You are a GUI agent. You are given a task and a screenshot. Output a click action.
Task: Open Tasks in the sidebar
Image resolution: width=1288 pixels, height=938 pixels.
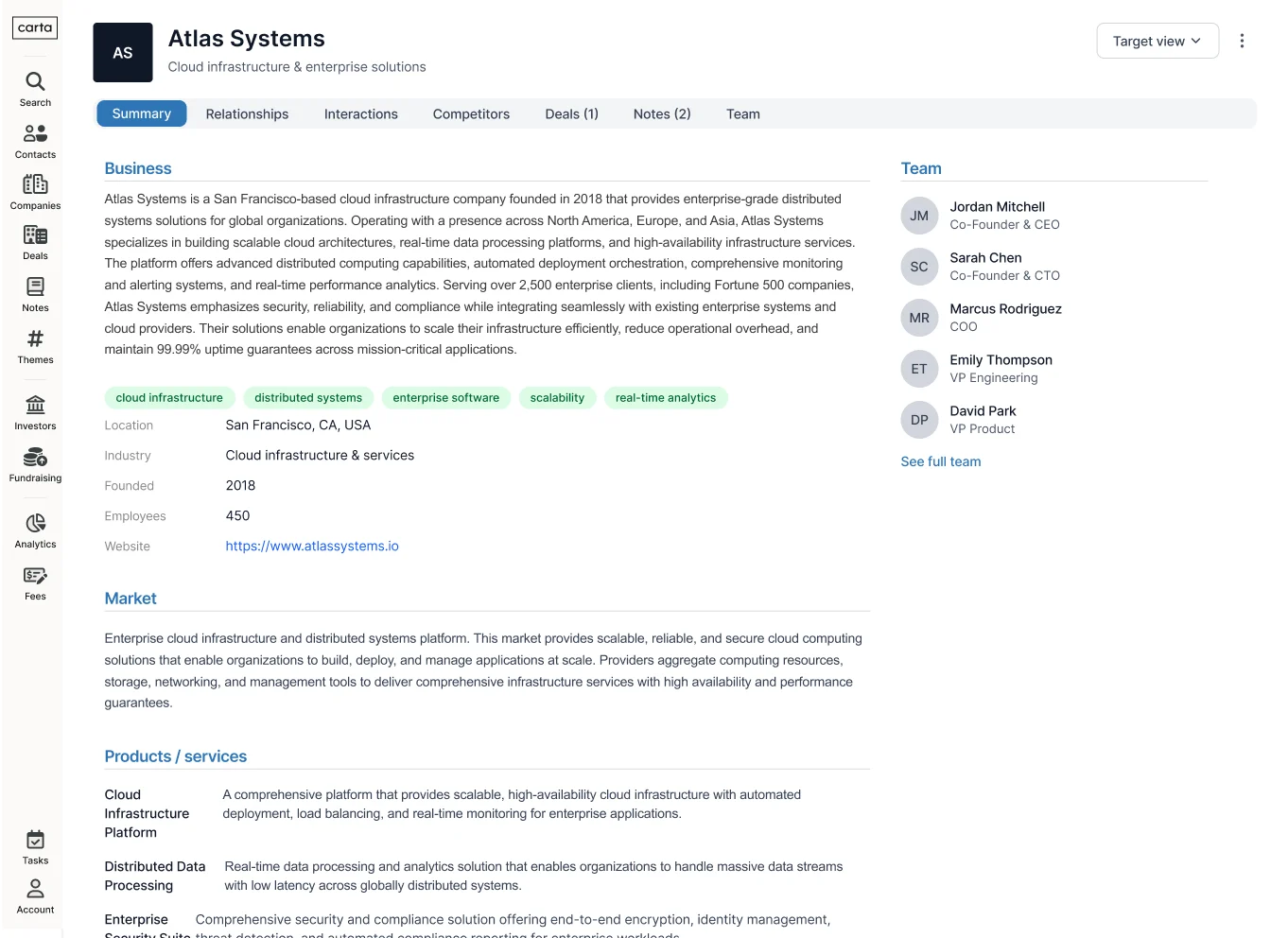(35, 847)
